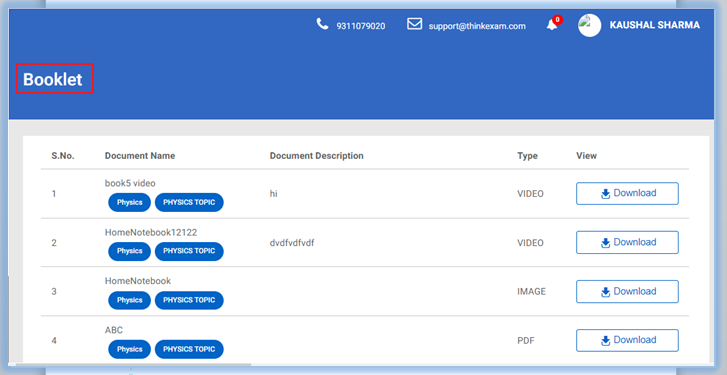Image resolution: width=727 pixels, height=375 pixels.
Task: Click the description text 'dvdfvdfvdf'
Action: click(292, 242)
